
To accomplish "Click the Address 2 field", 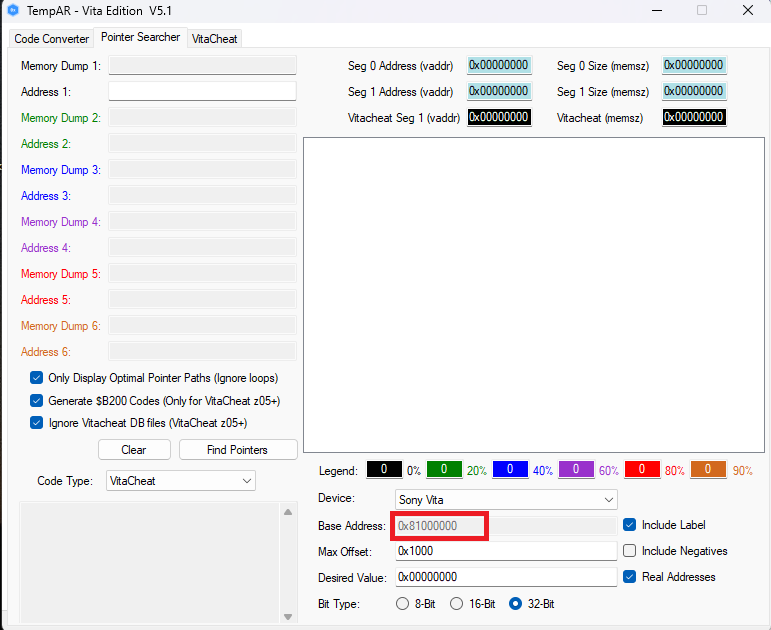I will pyautogui.click(x=202, y=144).
